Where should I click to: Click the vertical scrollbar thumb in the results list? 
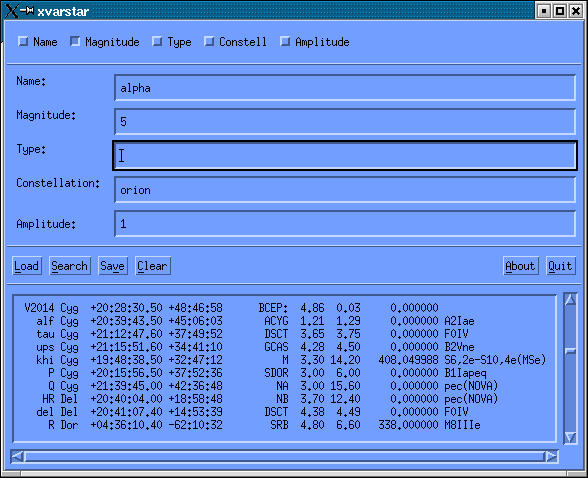570,351
